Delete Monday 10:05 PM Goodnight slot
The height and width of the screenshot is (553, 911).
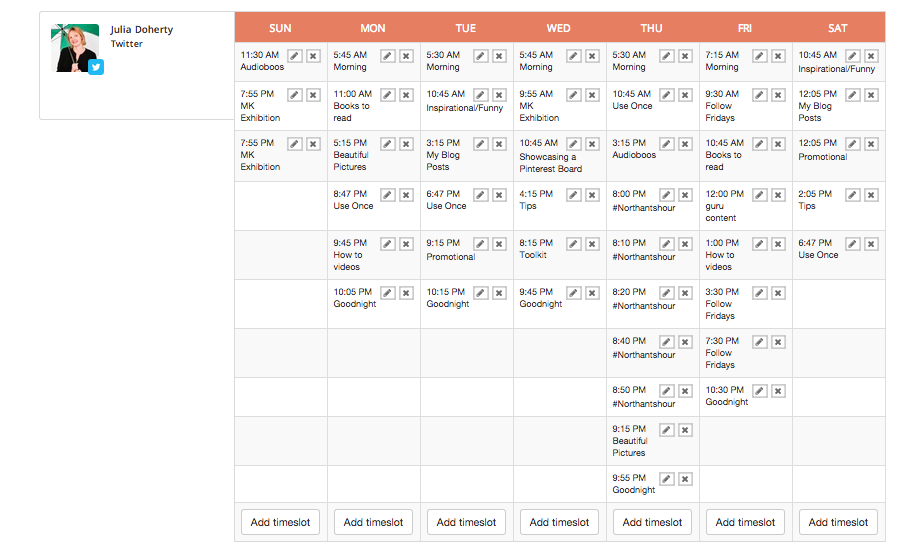[406, 293]
